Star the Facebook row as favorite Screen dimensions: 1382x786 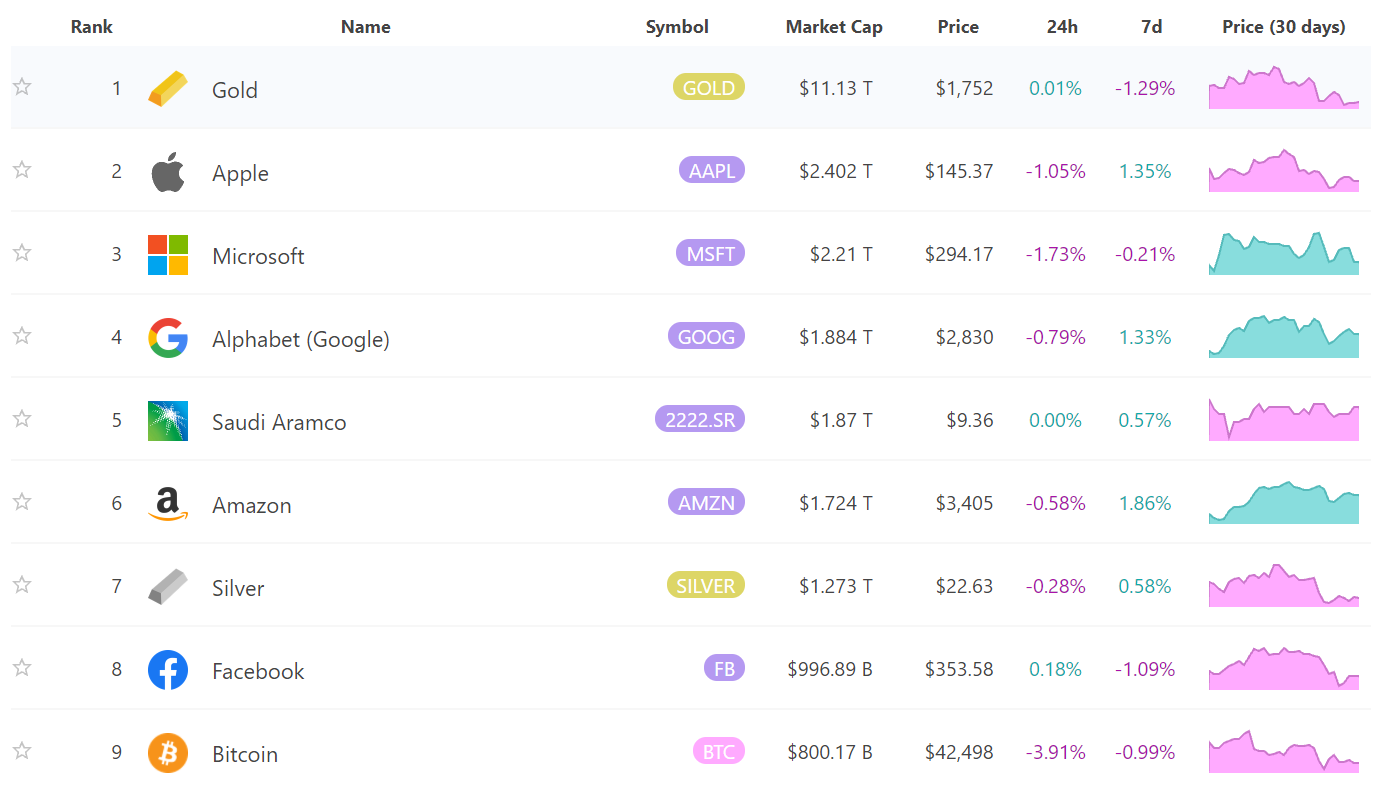click(22, 668)
